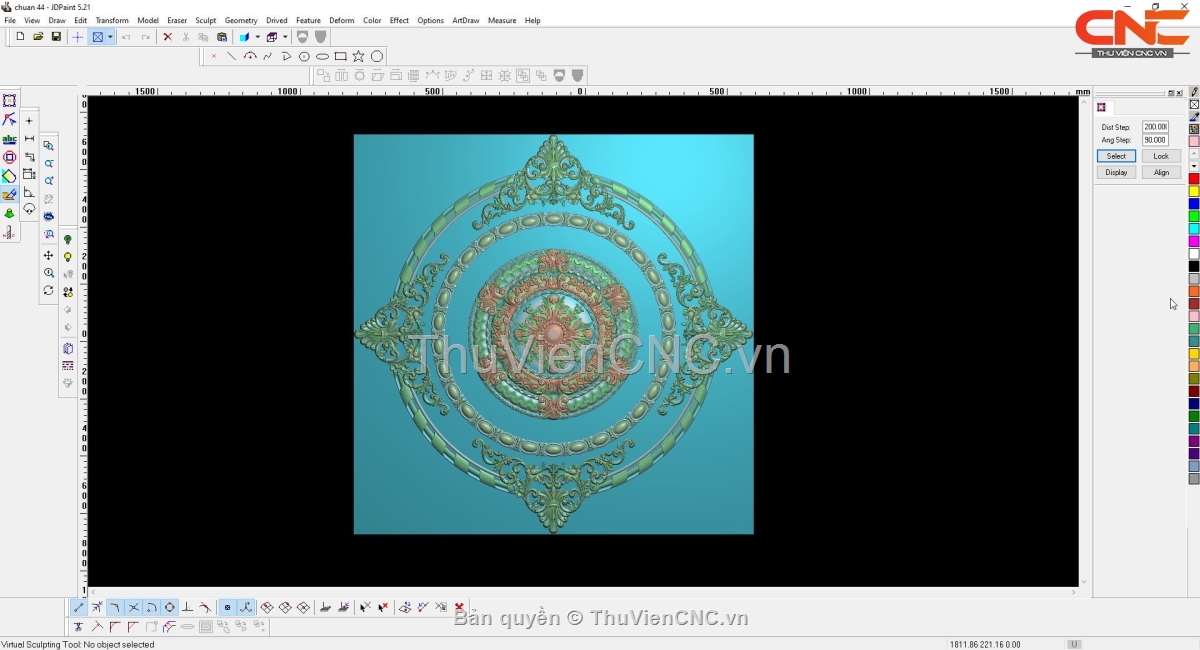Open file using the folder icon
Screen dimensions: 1200x650
38,37
